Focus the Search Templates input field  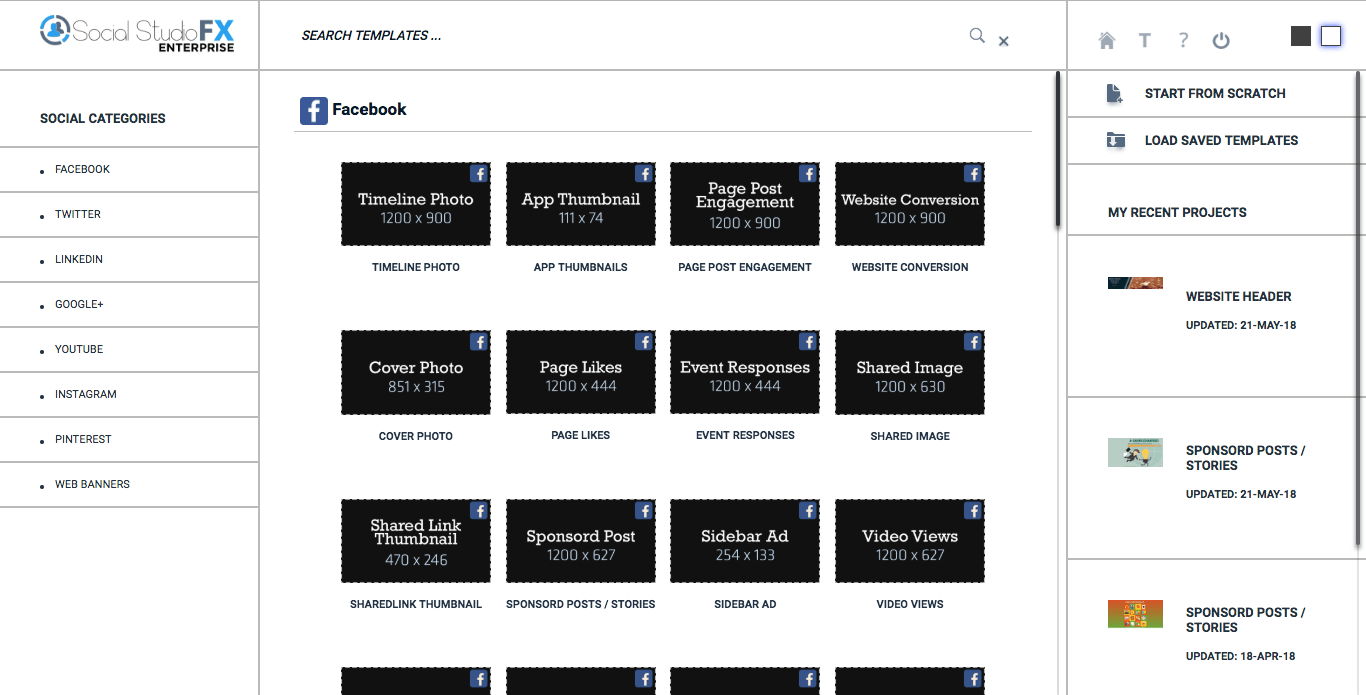(x=630, y=36)
